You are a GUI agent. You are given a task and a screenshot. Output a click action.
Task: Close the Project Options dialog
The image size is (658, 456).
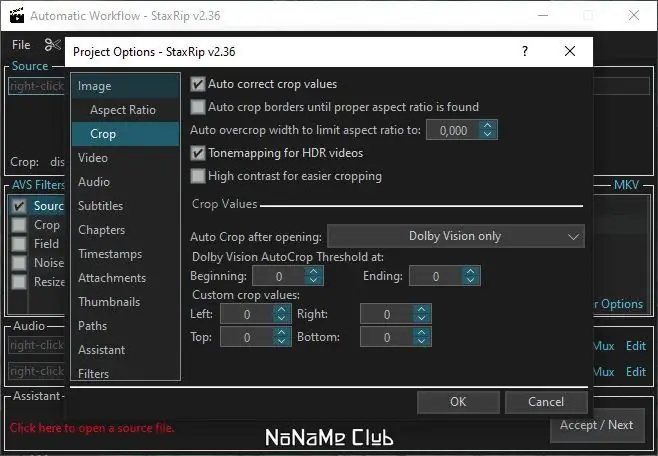pos(569,51)
